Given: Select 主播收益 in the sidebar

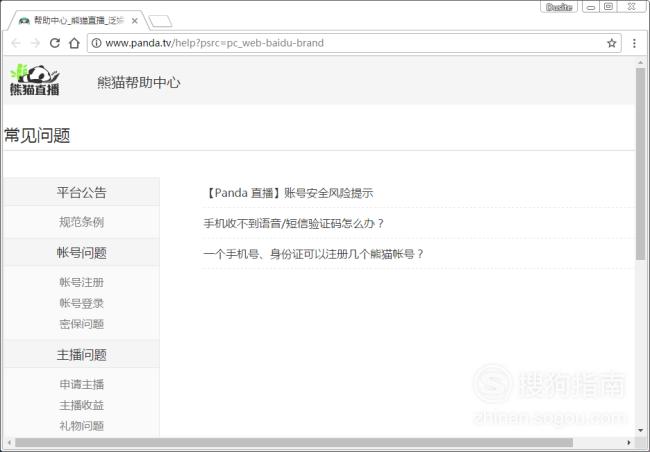Looking at the screenshot, I should tap(81, 405).
